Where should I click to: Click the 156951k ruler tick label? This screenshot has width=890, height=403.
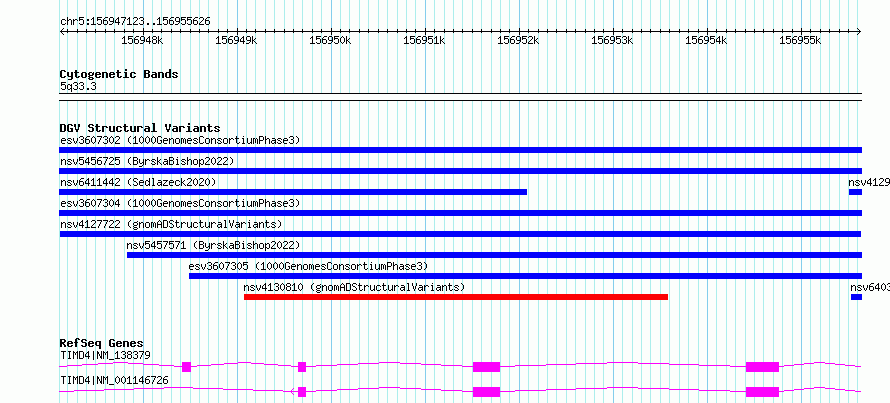[x=425, y=41]
